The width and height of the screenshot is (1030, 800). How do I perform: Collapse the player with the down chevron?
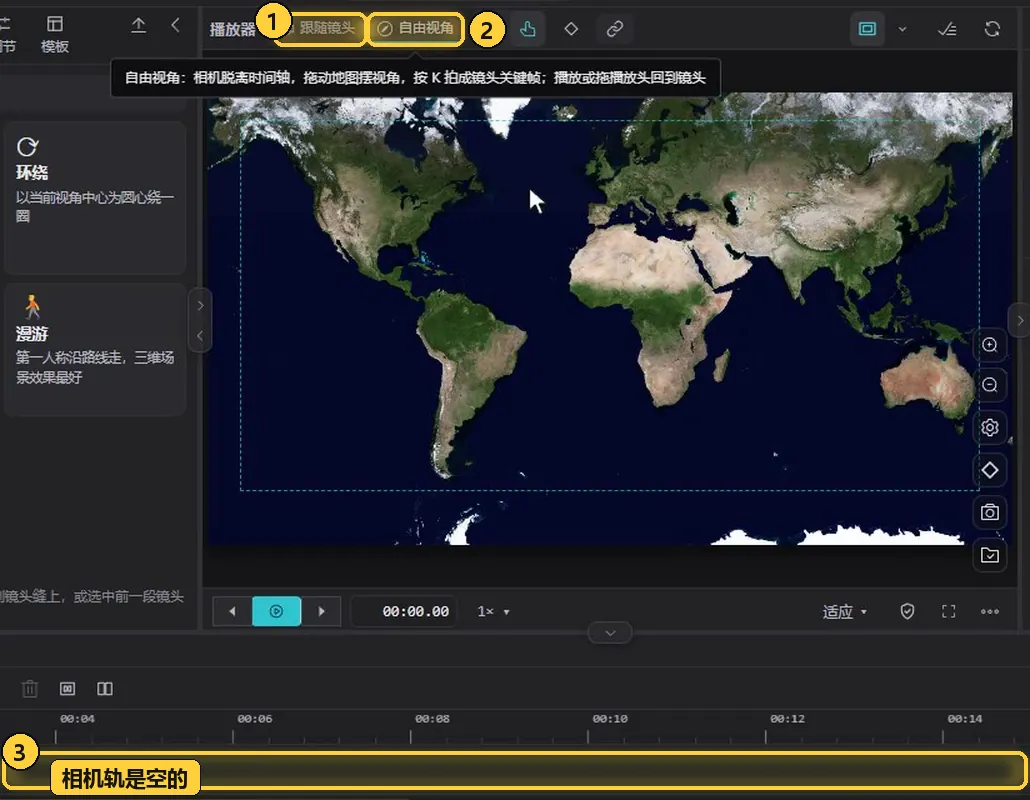click(610, 633)
